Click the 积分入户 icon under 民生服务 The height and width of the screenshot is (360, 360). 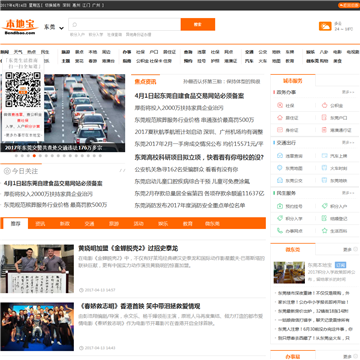point(324,206)
